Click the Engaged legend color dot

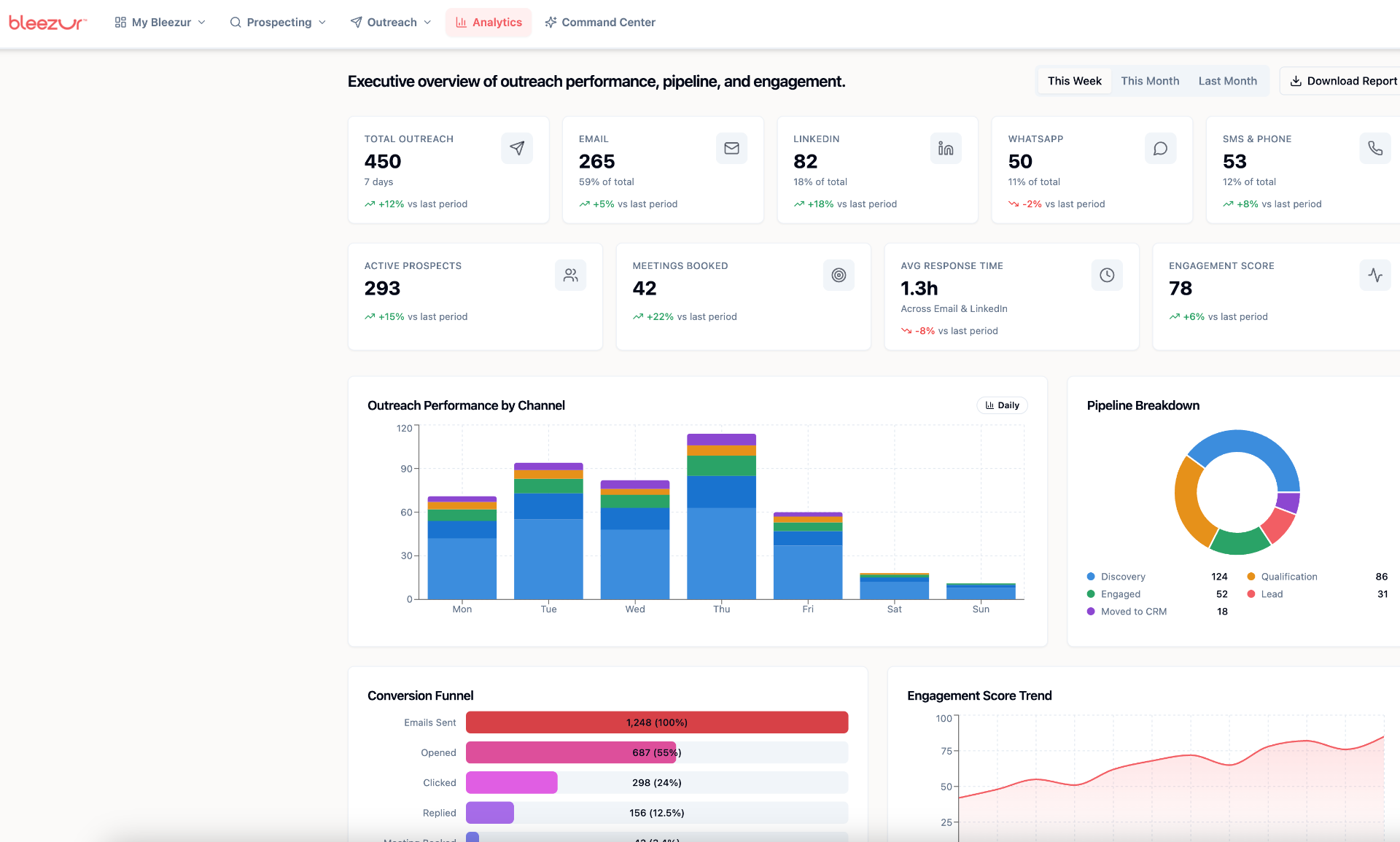tap(1091, 594)
